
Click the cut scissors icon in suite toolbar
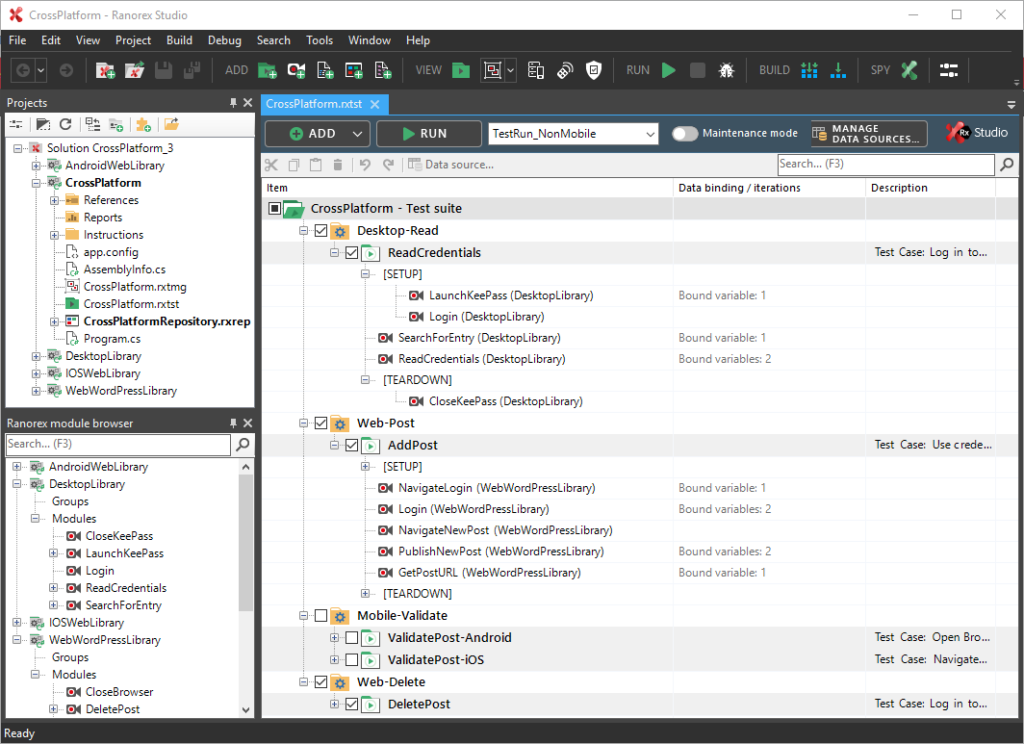pos(272,164)
